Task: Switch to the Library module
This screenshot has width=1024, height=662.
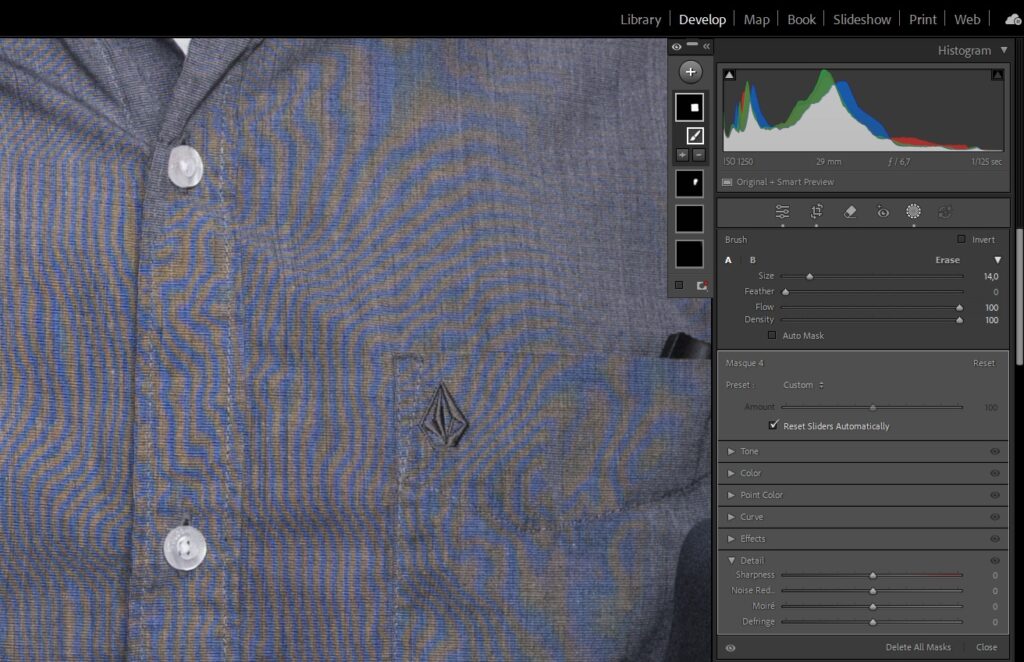Action: 640,19
